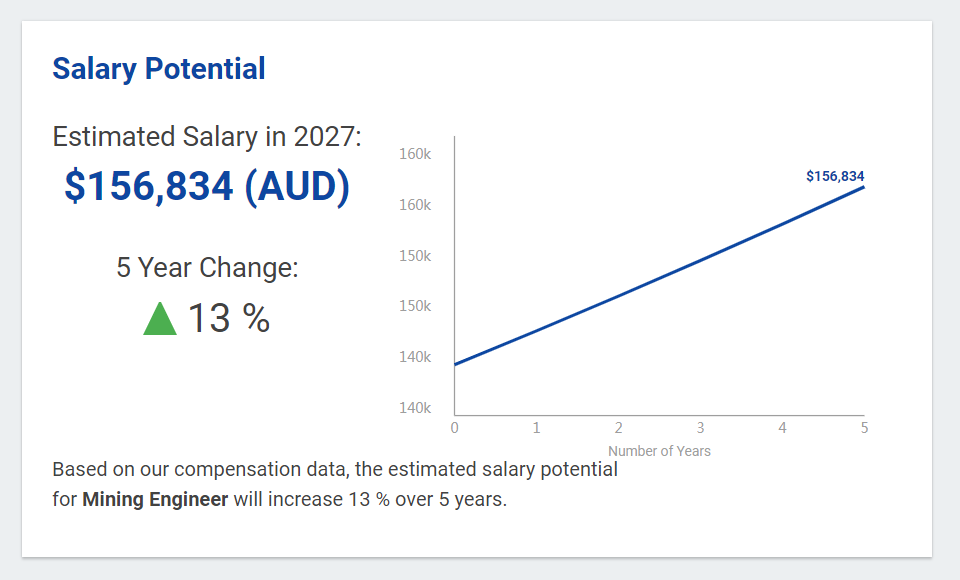Click the "Based on our compensation data" sentence
Viewport: 960px width, 580px height.
click(x=334, y=469)
